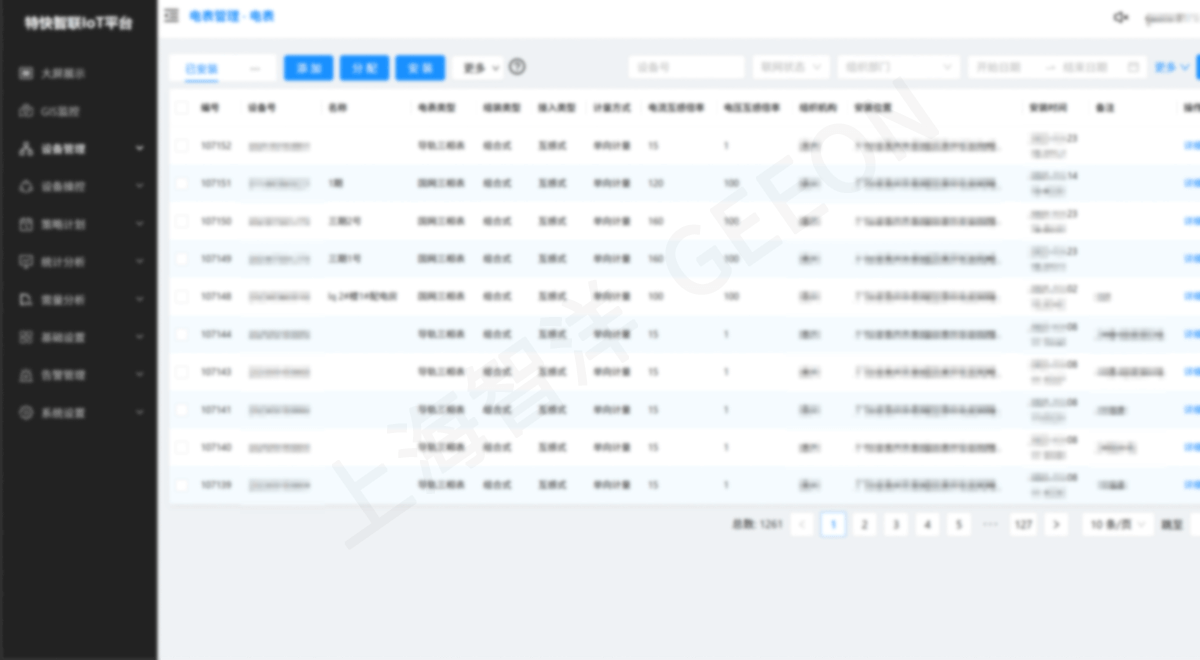
Task: Click the blue 添加 button
Action: (x=309, y=67)
